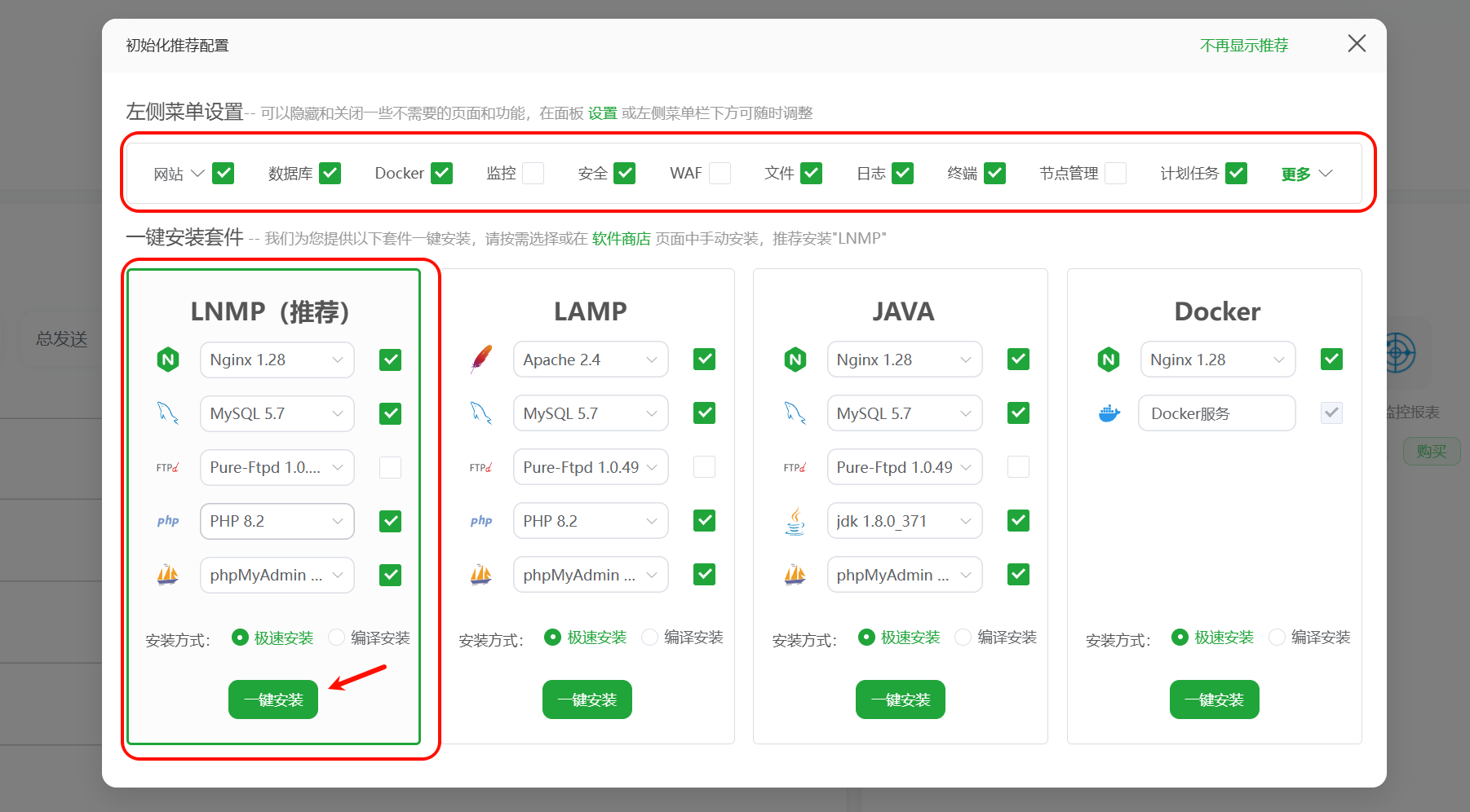Open the Apache 2.4 version dropdown
Image resolution: width=1470 pixels, height=812 pixels.
click(590, 360)
